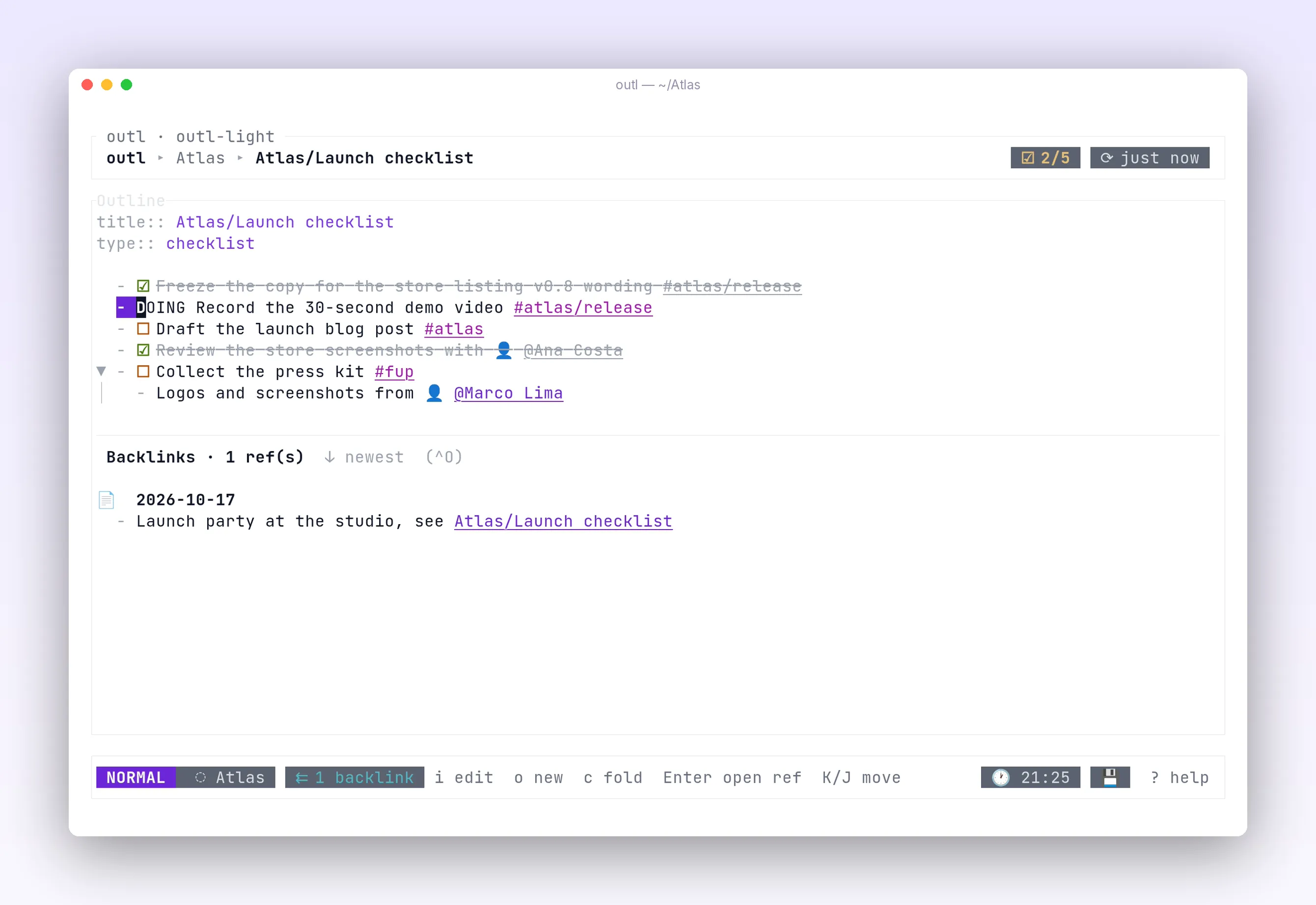The image size is (1316, 905).
Task: Click the '1 backlink' status button
Action: (x=355, y=777)
